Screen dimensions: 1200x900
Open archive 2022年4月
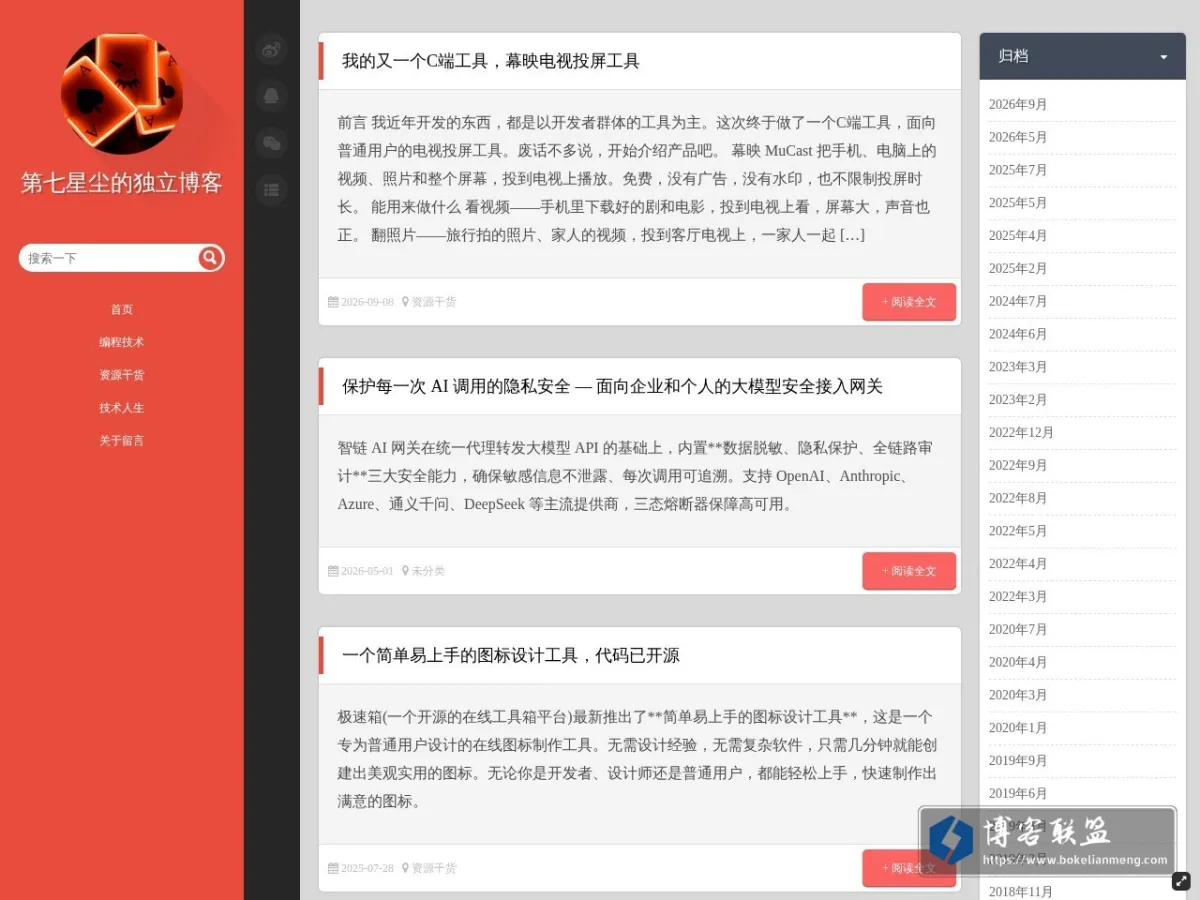point(1018,564)
